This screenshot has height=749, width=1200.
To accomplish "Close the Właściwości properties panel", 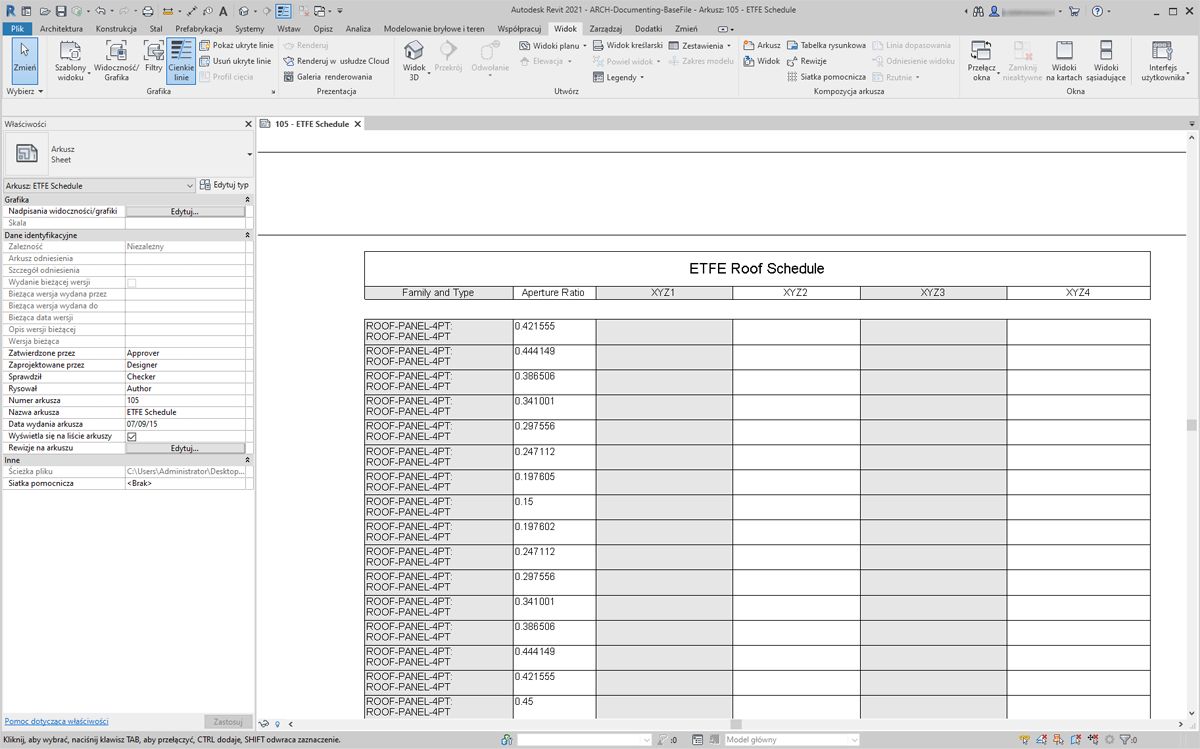I will tap(248, 124).
